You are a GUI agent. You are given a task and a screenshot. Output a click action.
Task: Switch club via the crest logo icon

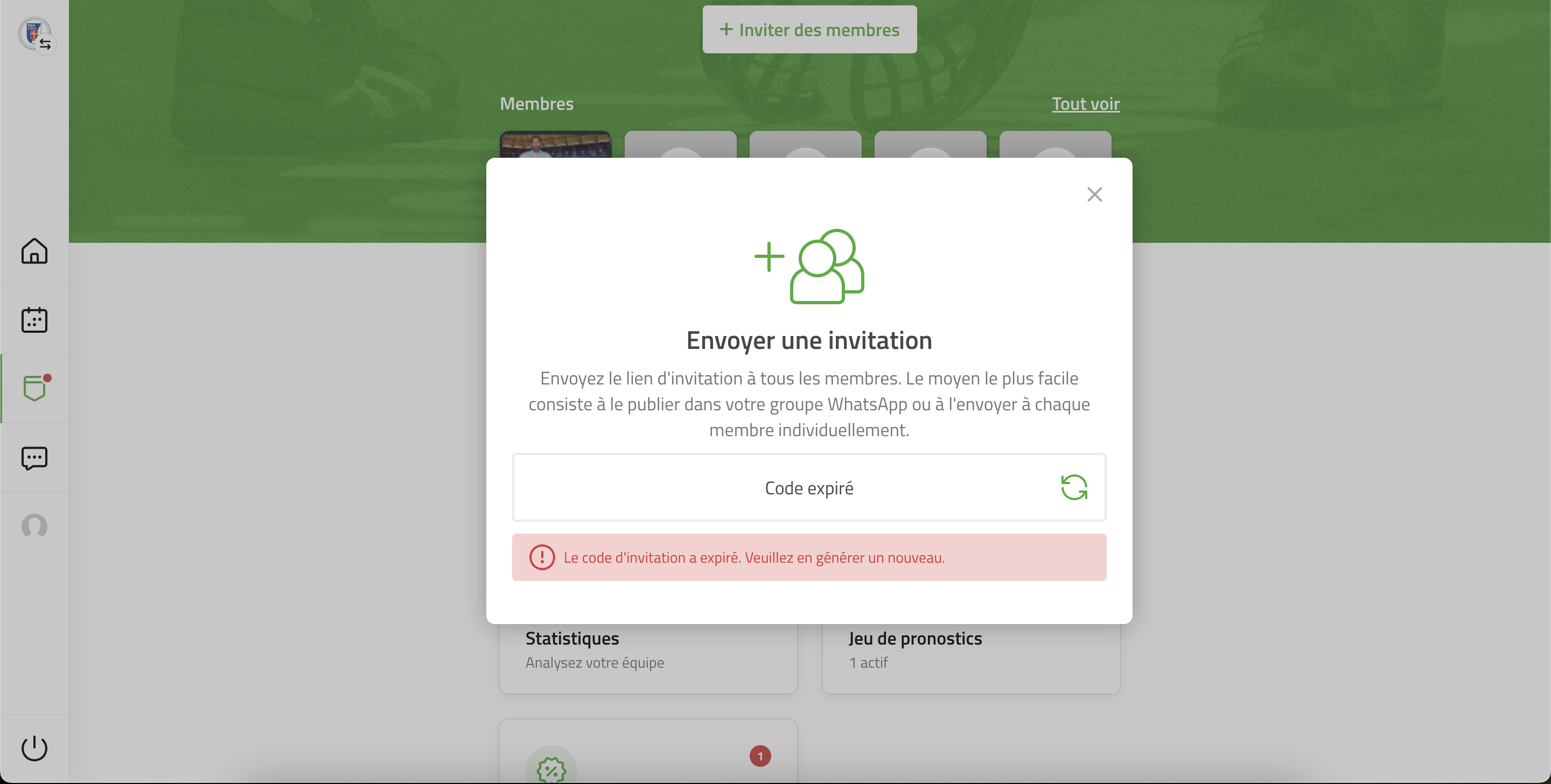(x=36, y=35)
